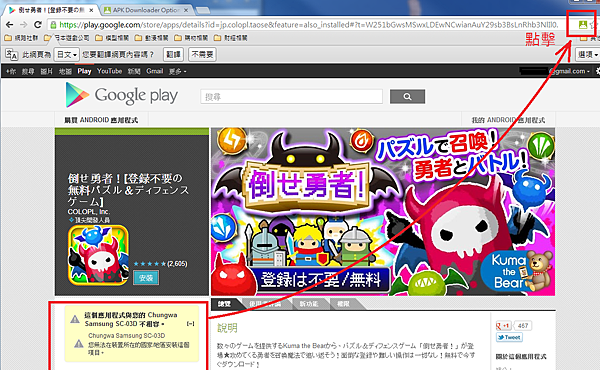
Task: Click the APK Downloader extension icon
Action: 582,25
